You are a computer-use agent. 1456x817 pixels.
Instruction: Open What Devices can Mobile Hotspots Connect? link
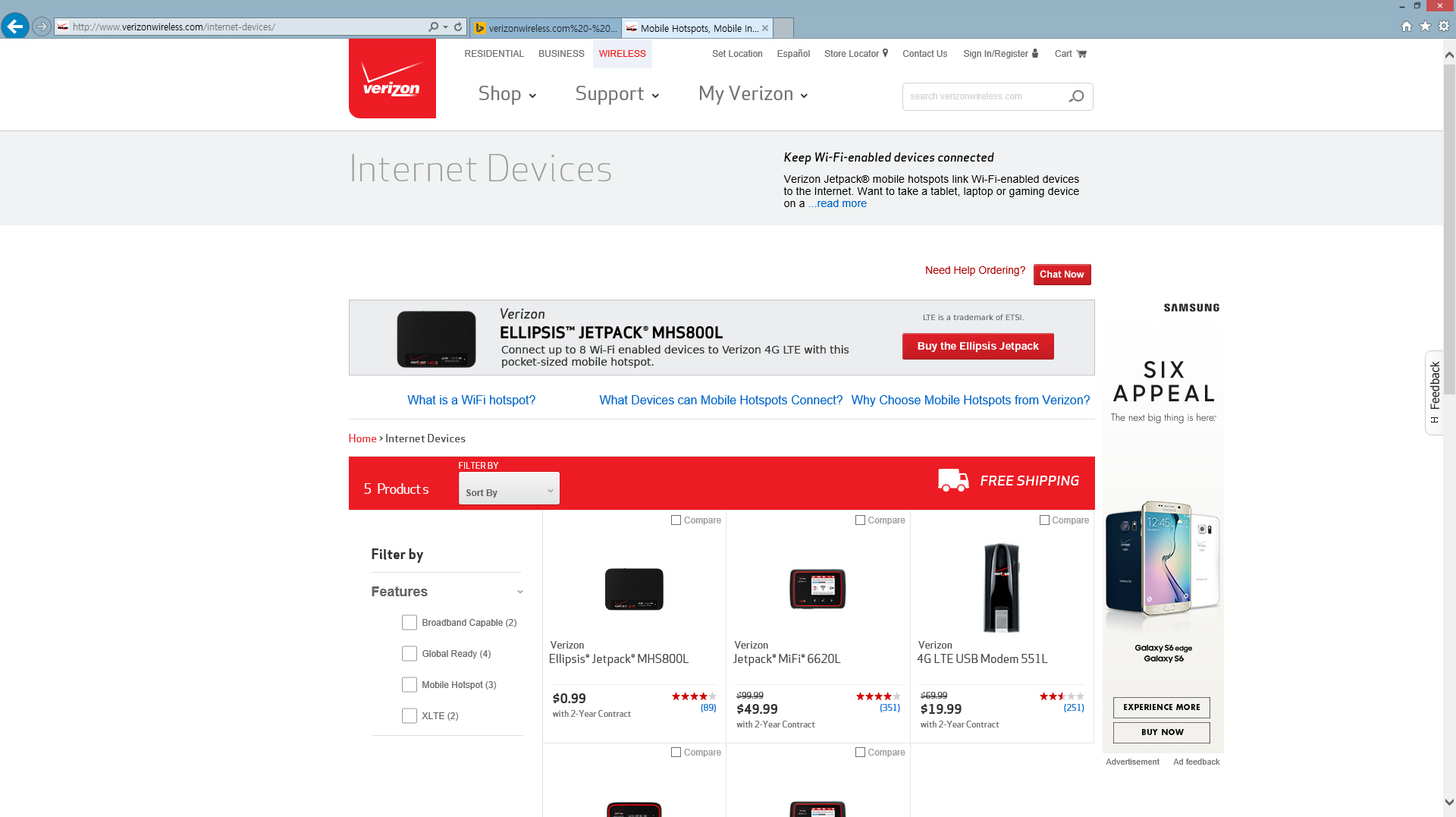(x=720, y=401)
